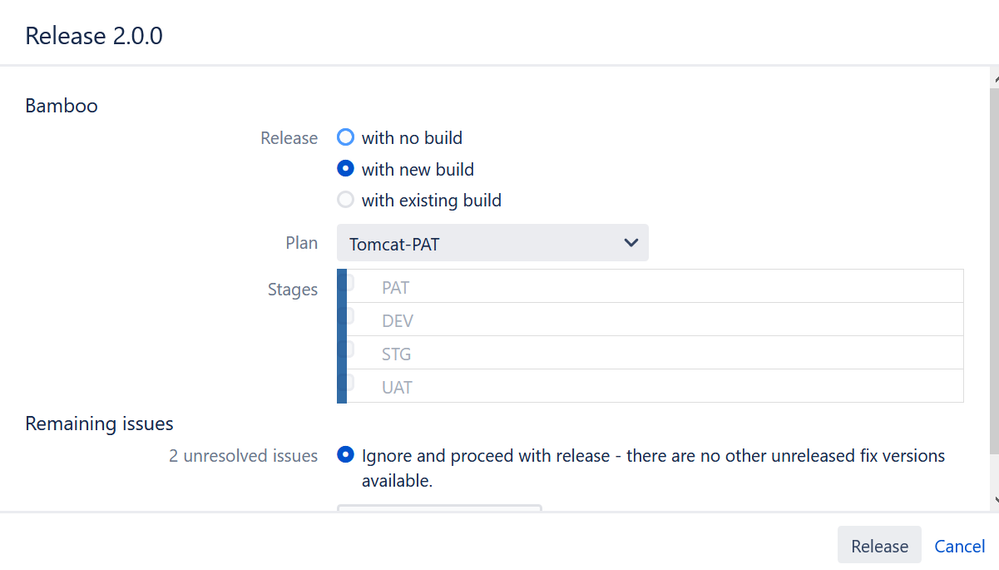Select 'Ignore and proceed with release' radio
This screenshot has height=570, width=999.
point(345,455)
